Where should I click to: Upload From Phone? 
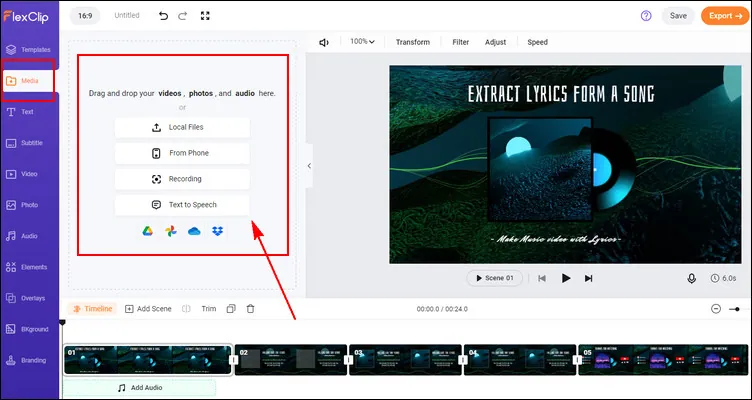(x=182, y=153)
